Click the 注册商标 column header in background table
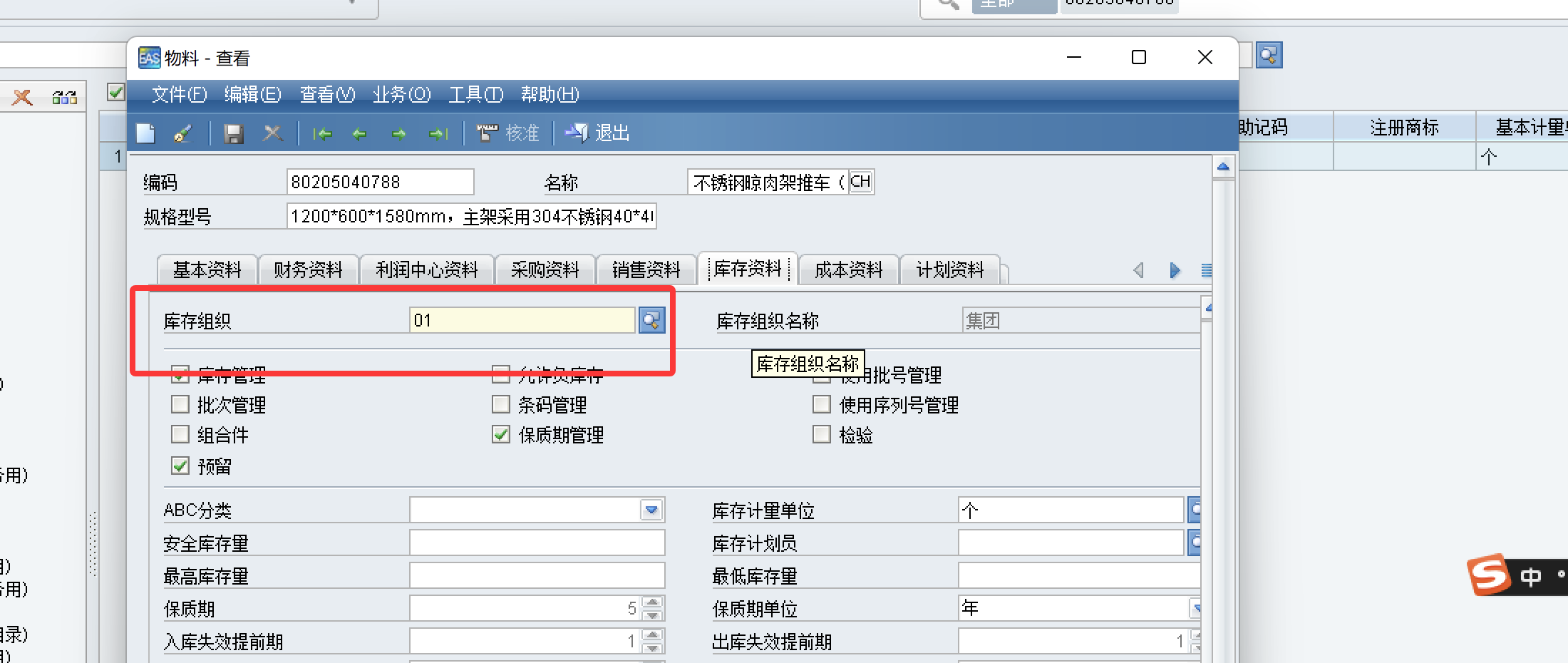Image resolution: width=1568 pixels, height=663 pixels. click(x=1404, y=127)
